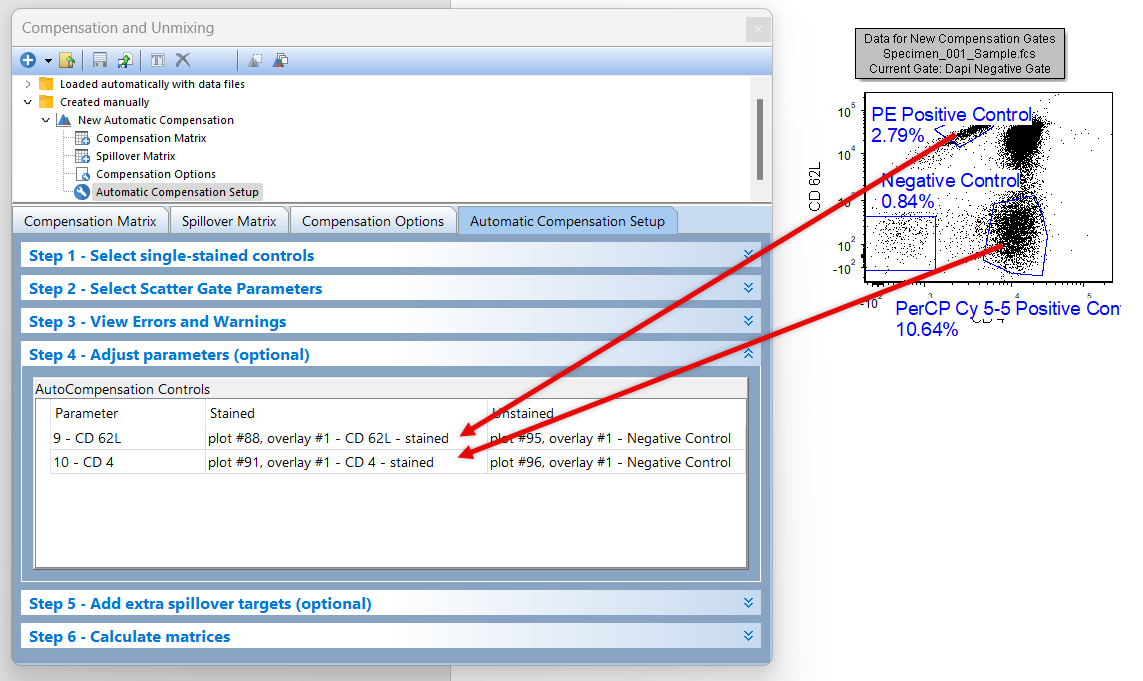
Task: Click the blue plus add compensation icon
Action: click(x=28, y=61)
